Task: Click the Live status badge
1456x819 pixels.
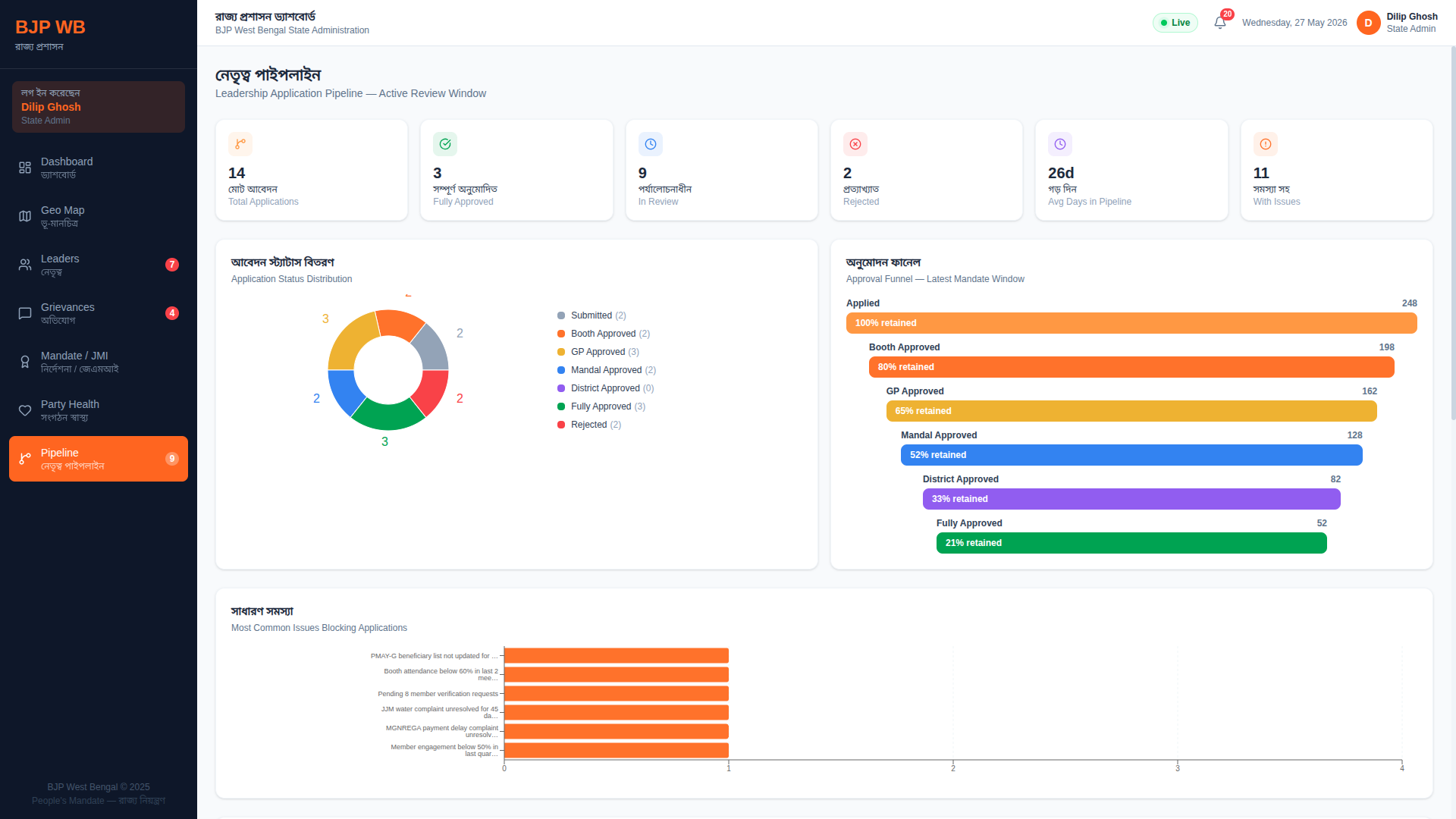Action: (x=1175, y=23)
